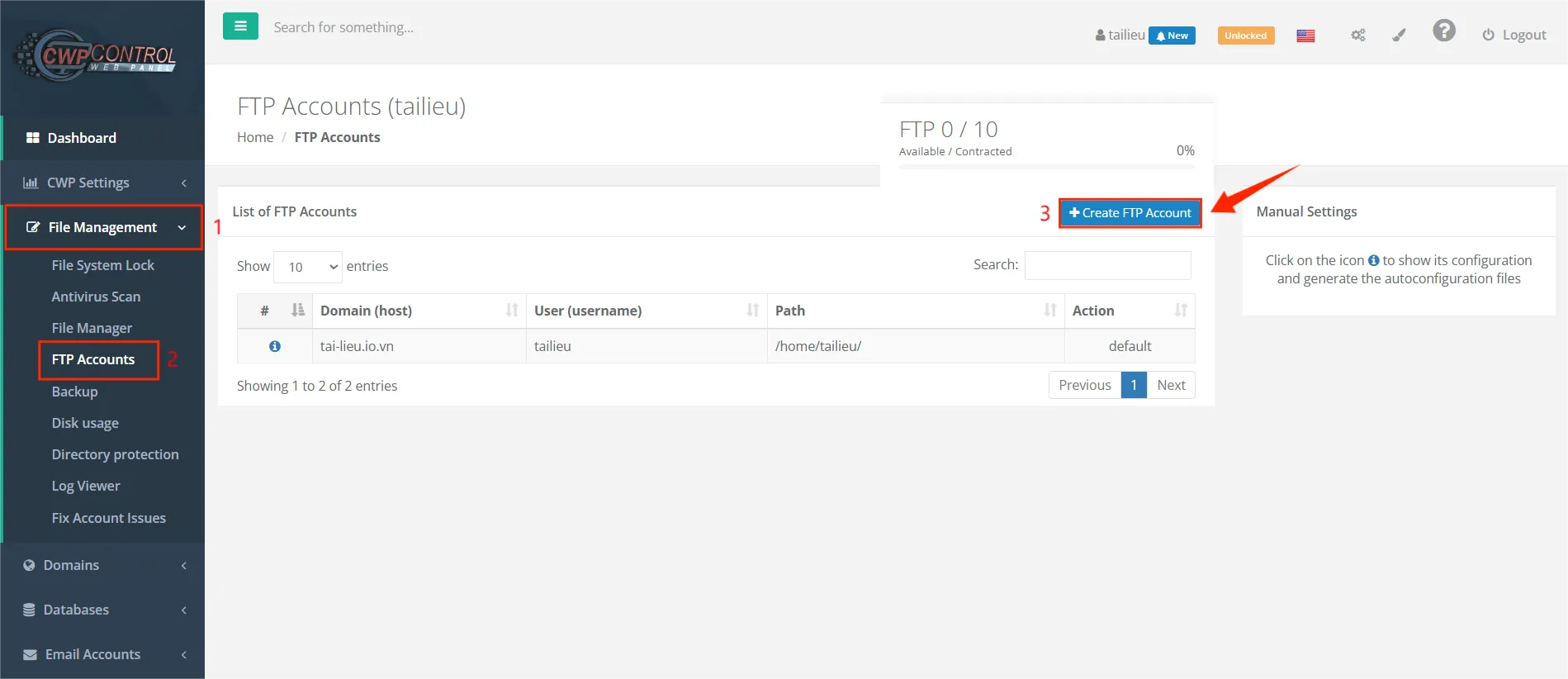The width and height of the screenshot is (1568, 679).
Task: Open File Manager submenu item
Action: [x=92, y=328]
